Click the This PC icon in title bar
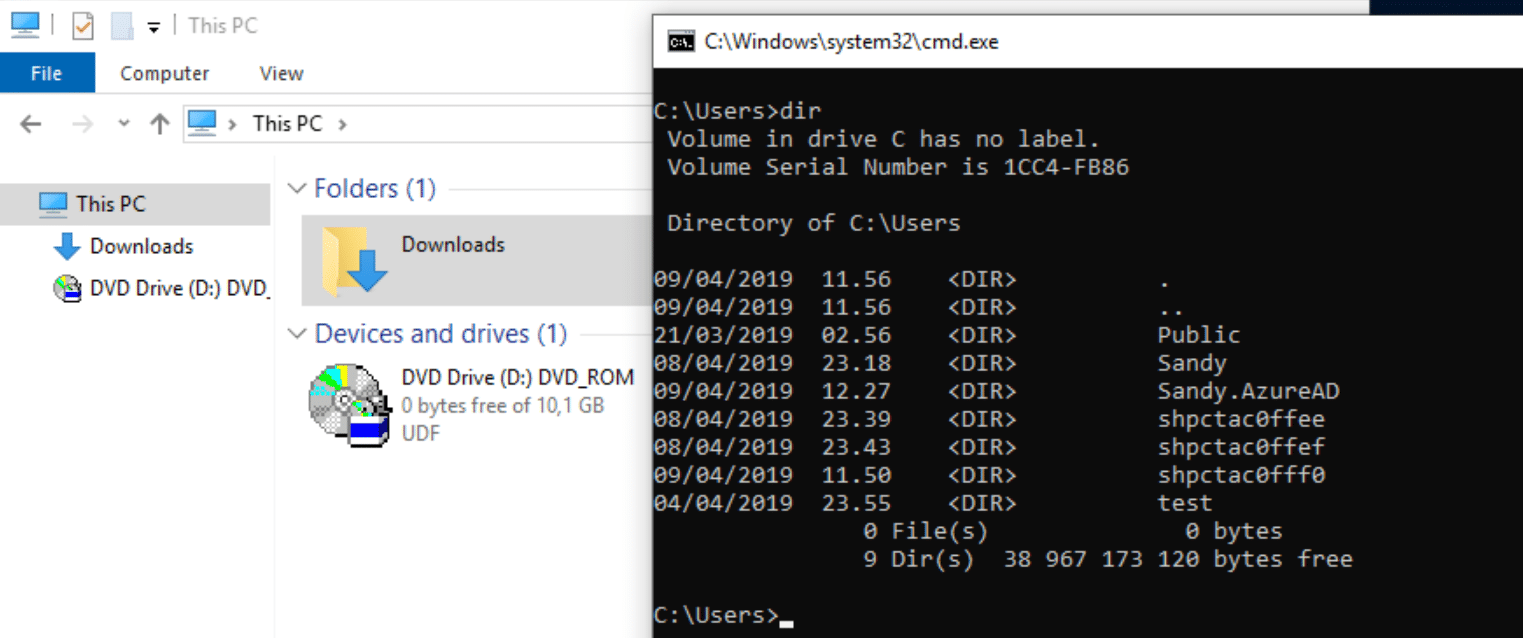Screen dimensions: 1523x638 click(x=25, y=24)
